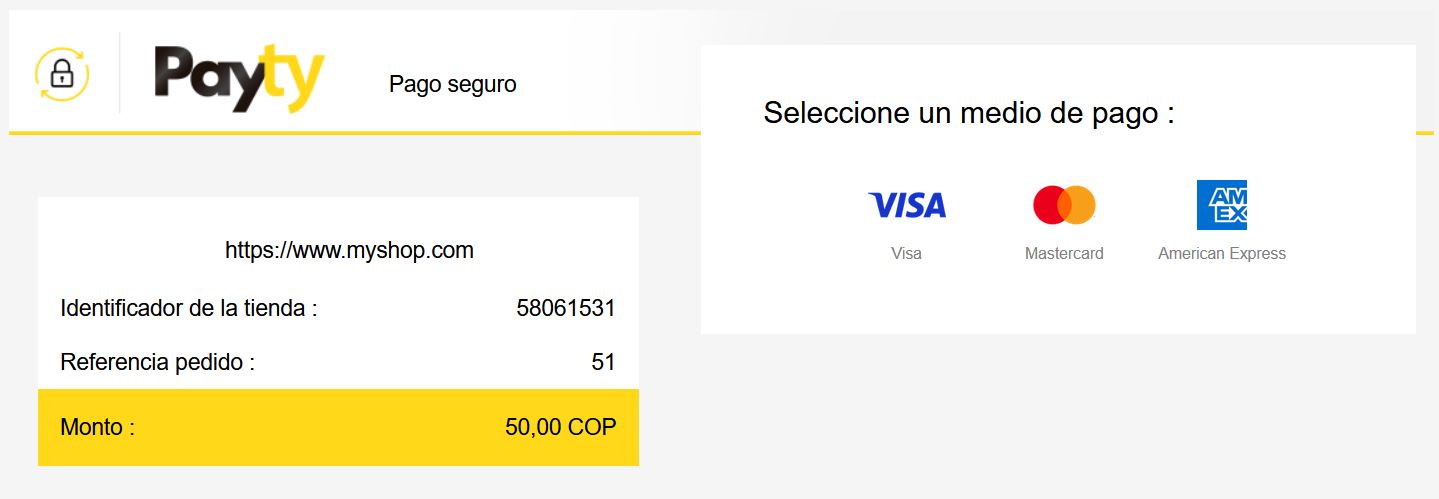Select the order reference value 51
The width and height of the screenshot is (1439, 499).
[x=603, y=362]
